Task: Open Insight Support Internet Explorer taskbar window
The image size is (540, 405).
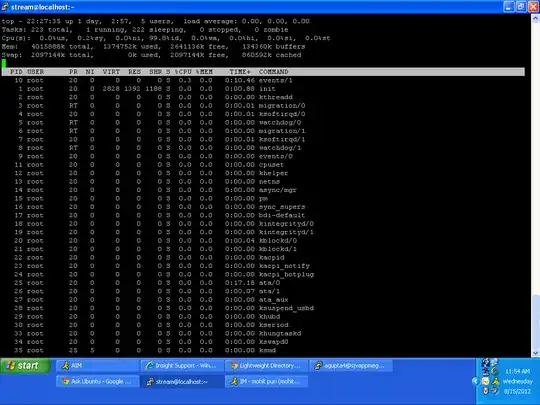Action: [x=182, y=366]
